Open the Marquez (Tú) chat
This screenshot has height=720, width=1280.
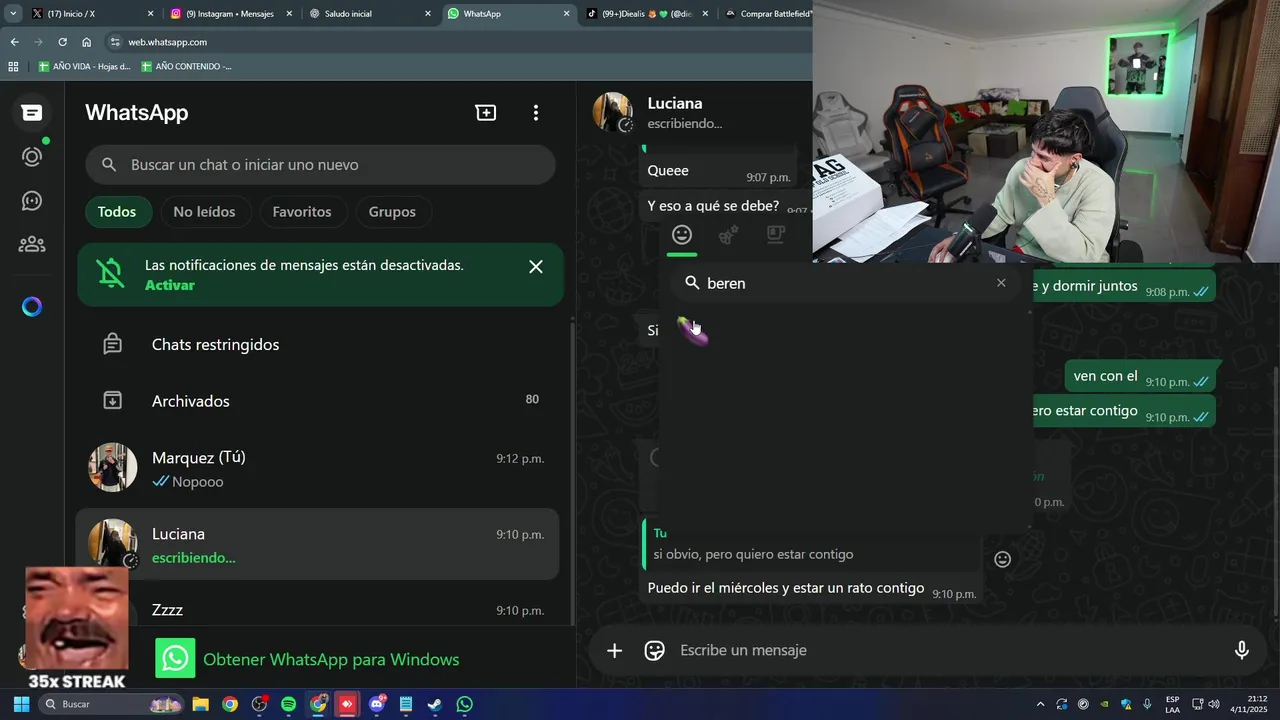pyautogui.click(x=318, y=468)
